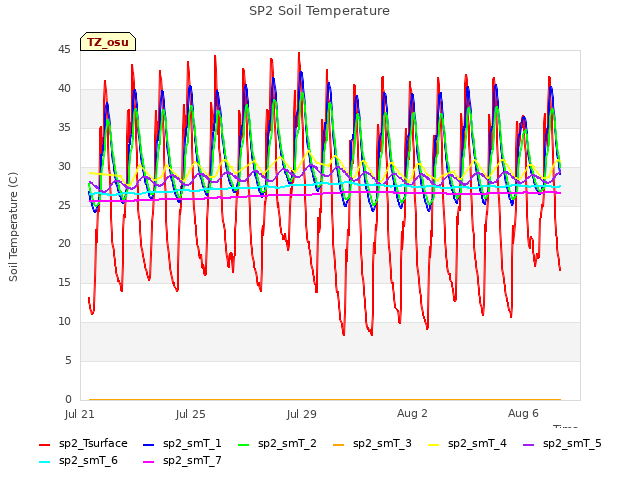The height and width of the screenshot is (480, 640).
Task: Toggle the sp2_smT_6 legend entry
Action: coord(78,461)
